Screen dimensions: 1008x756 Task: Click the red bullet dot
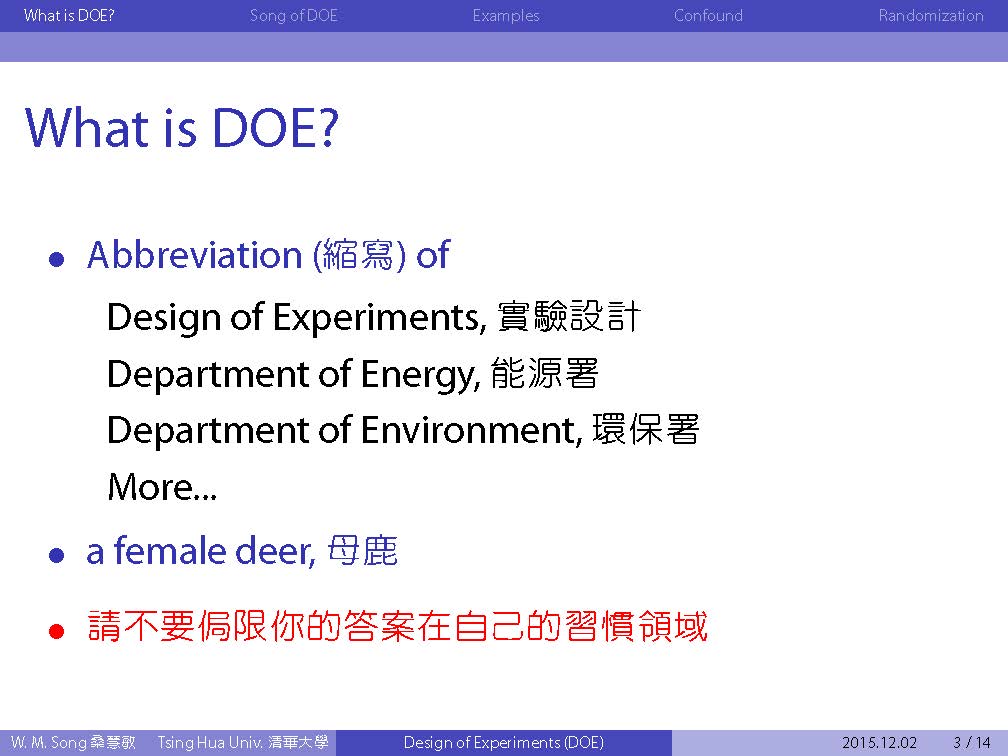pyautogui.click(x=57, y=631)
